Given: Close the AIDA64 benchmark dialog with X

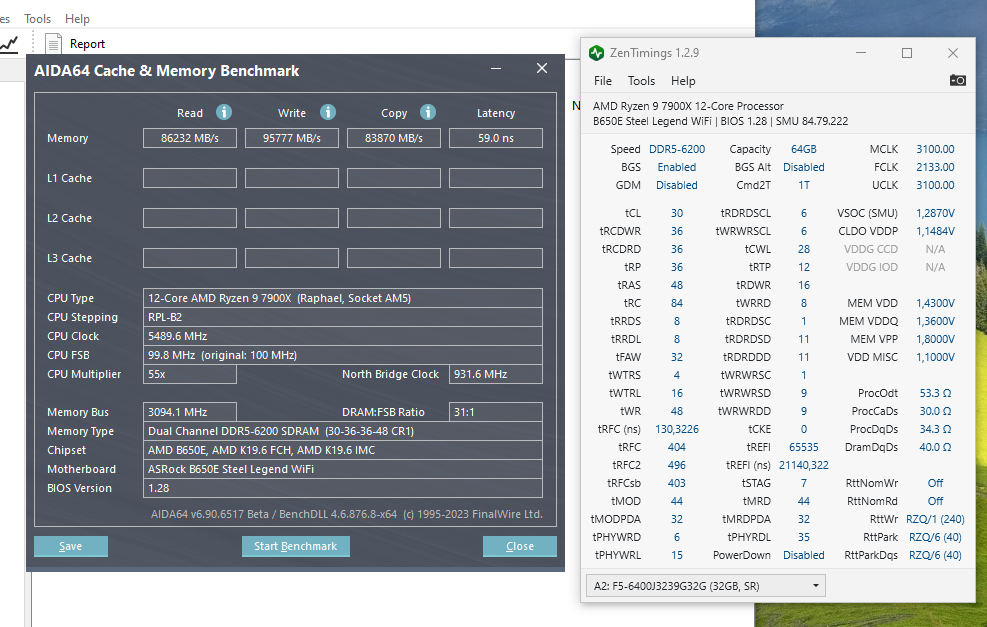Looking at the screenshot, I should click(542, 68).
